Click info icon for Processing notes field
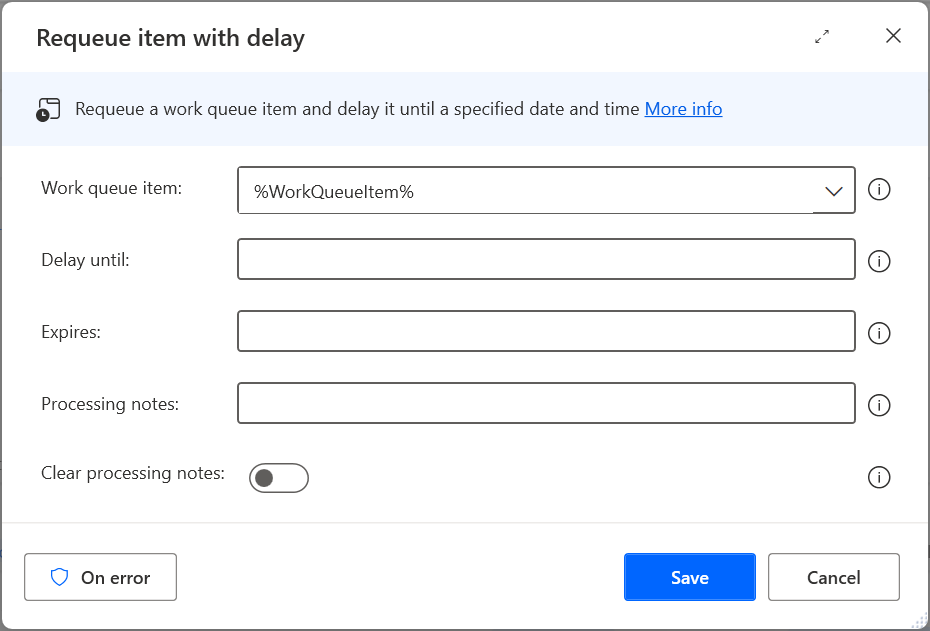Viewport: 930px width, 631px height. [x=879, y=405]
